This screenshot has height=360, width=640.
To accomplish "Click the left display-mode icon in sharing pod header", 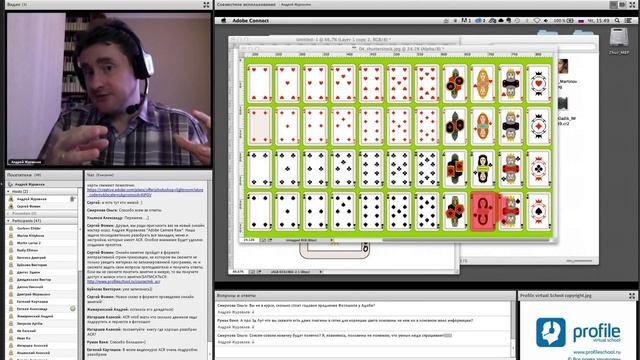I will (x=613, y=4).
